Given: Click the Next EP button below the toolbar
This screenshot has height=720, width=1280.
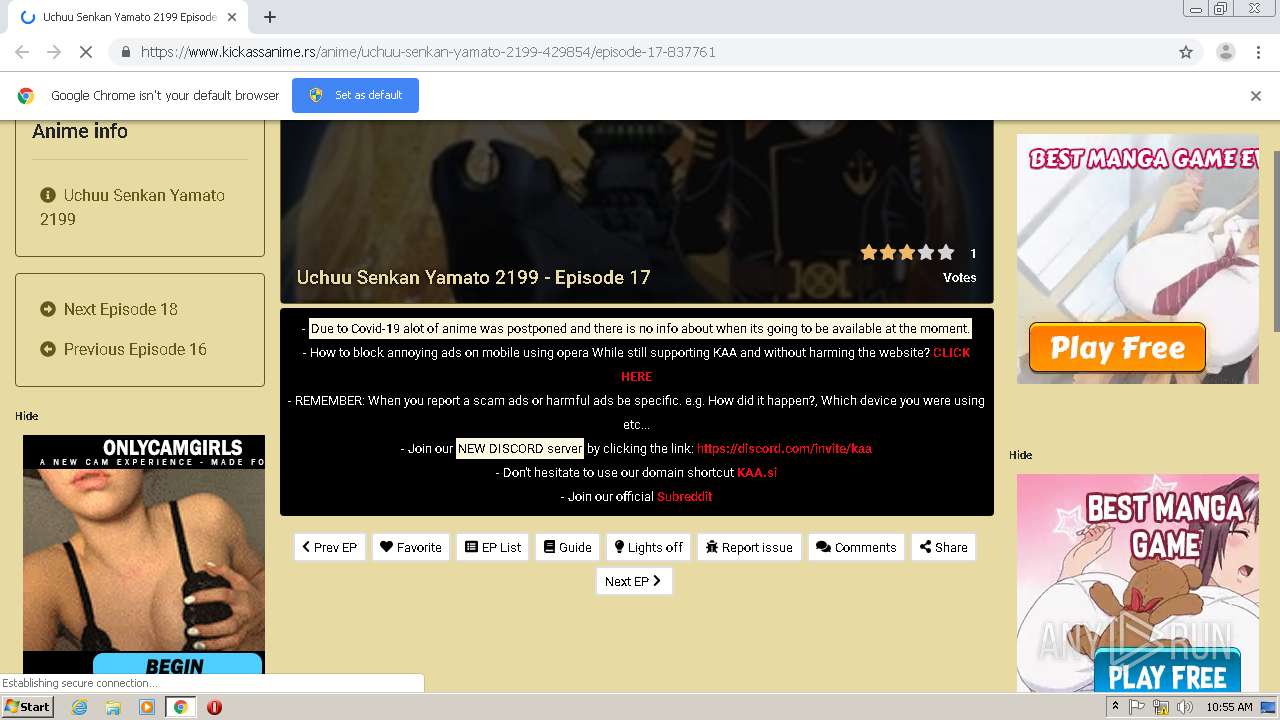Looking at the screenshot, I should pos(634,581).
